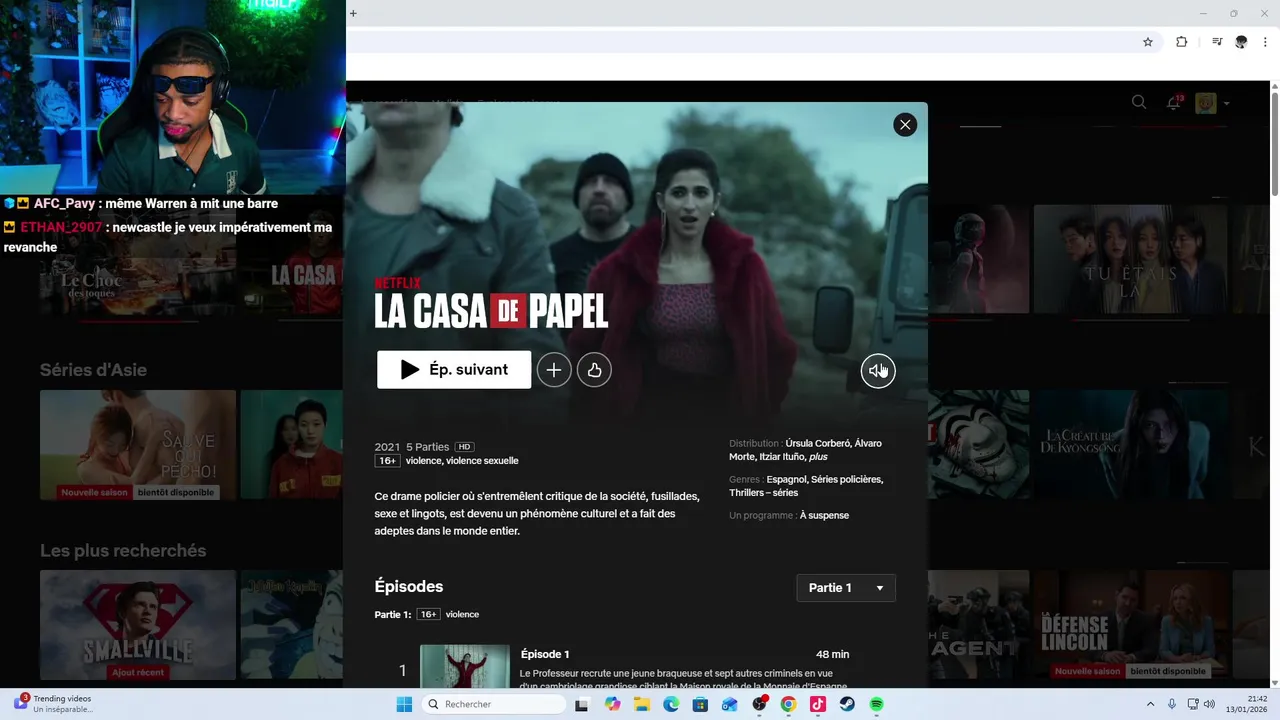
Task: Open Sauve qui pécho series card
Action: [x=138, y=445]
